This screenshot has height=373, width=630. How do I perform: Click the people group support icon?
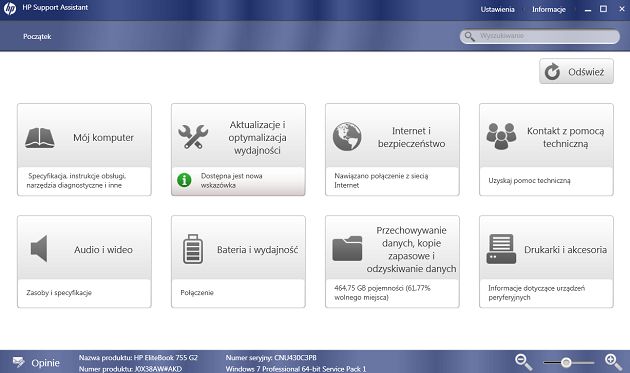point(501,136)
